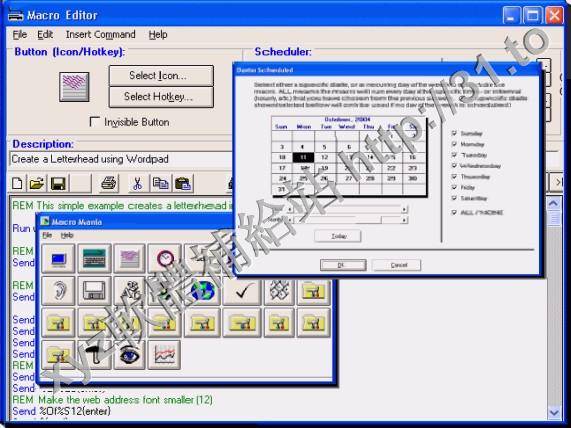Click the ear icon in Macro Mania
571x428 pixels.
tap(58, 291)
